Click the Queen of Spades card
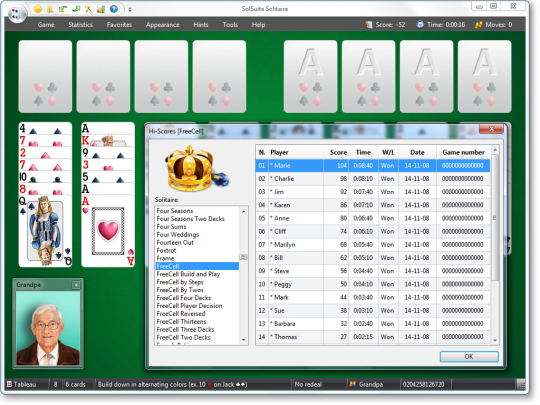 pos(45,231)
